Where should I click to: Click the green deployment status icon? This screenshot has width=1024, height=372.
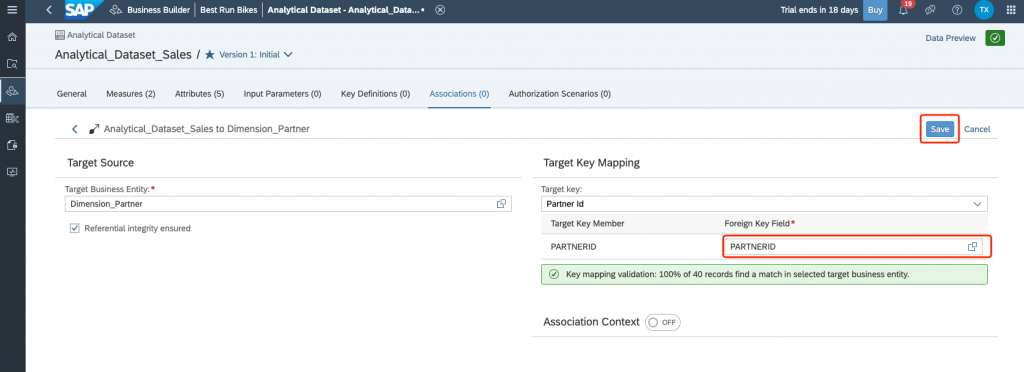pos(995,39)
